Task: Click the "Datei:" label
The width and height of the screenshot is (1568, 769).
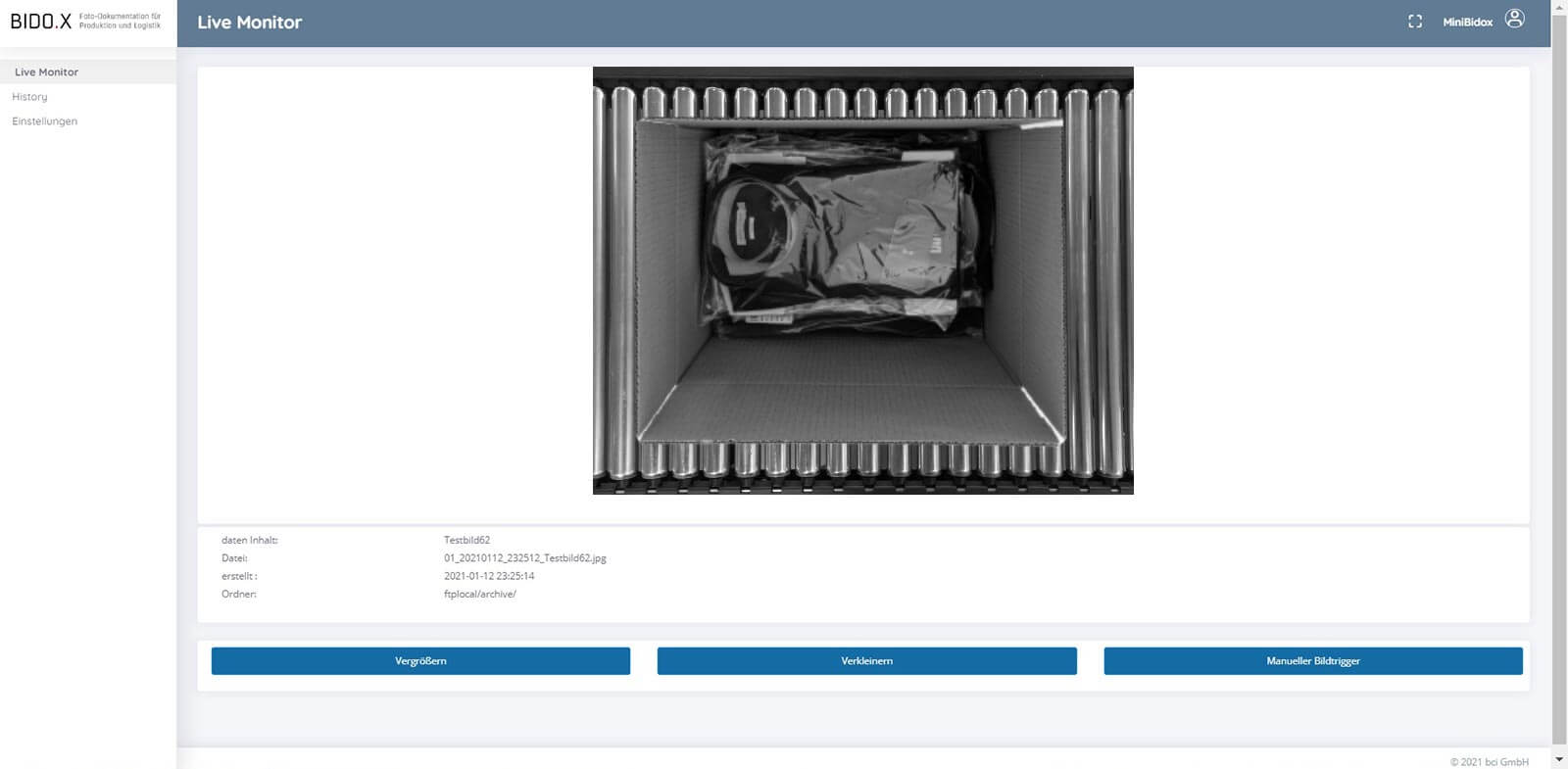Action: tap(234, 558)
